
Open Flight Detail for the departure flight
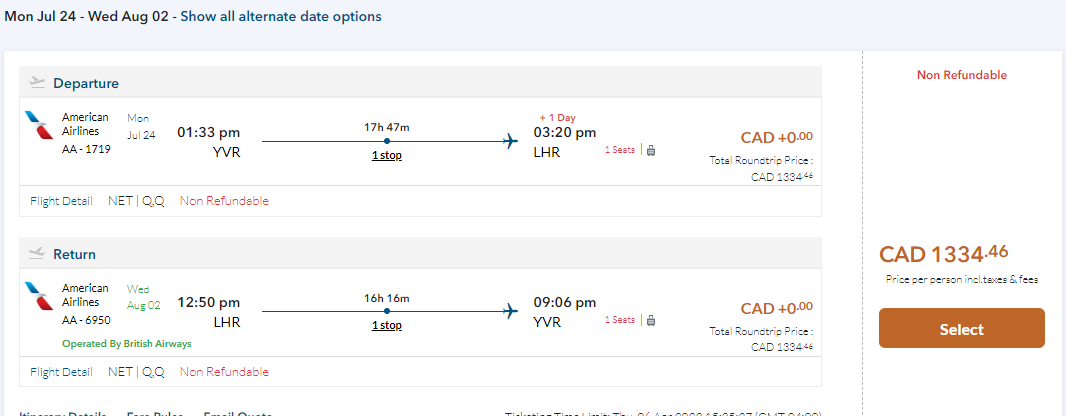click(x=63, y=201)
